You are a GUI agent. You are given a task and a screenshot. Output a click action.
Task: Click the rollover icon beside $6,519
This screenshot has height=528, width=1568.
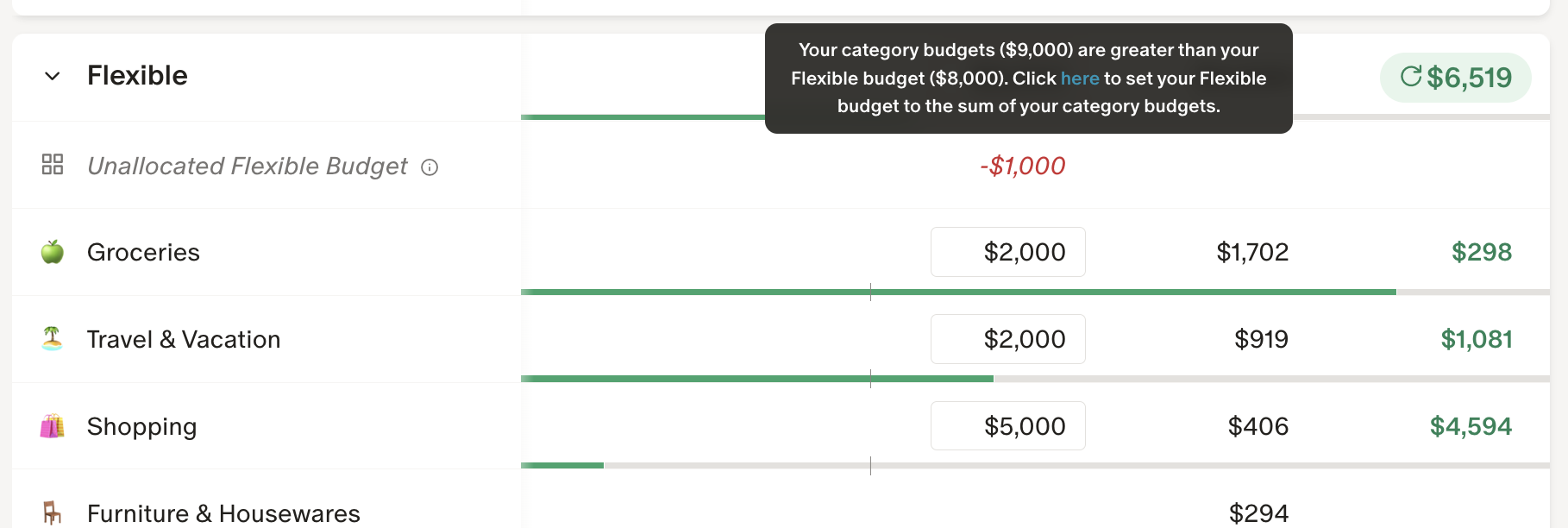point(1411,77)
